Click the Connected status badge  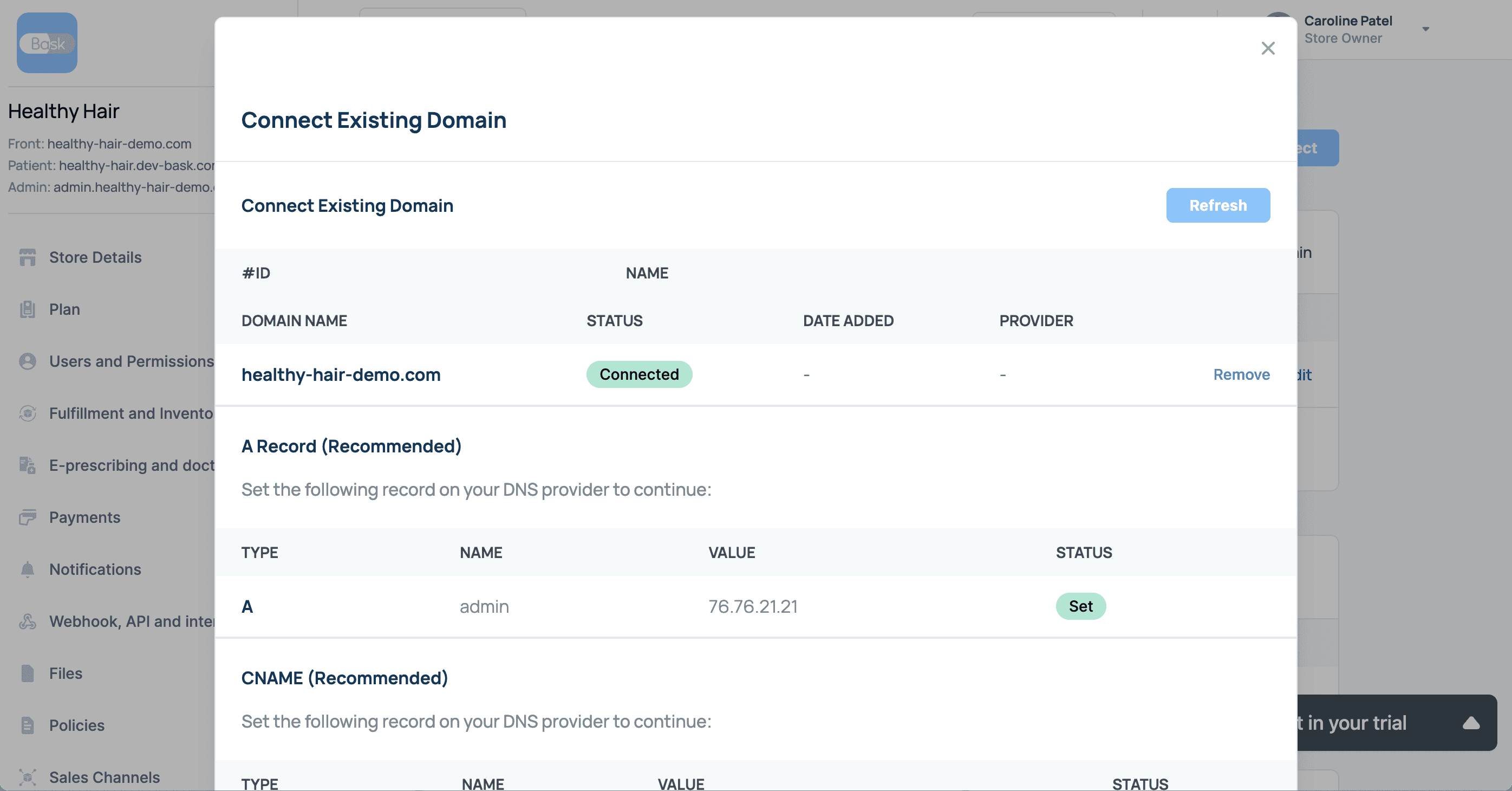tap(638, 375)
